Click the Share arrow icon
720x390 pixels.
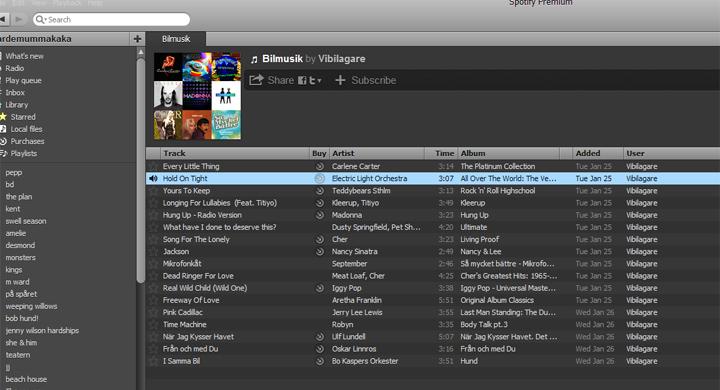256,80
